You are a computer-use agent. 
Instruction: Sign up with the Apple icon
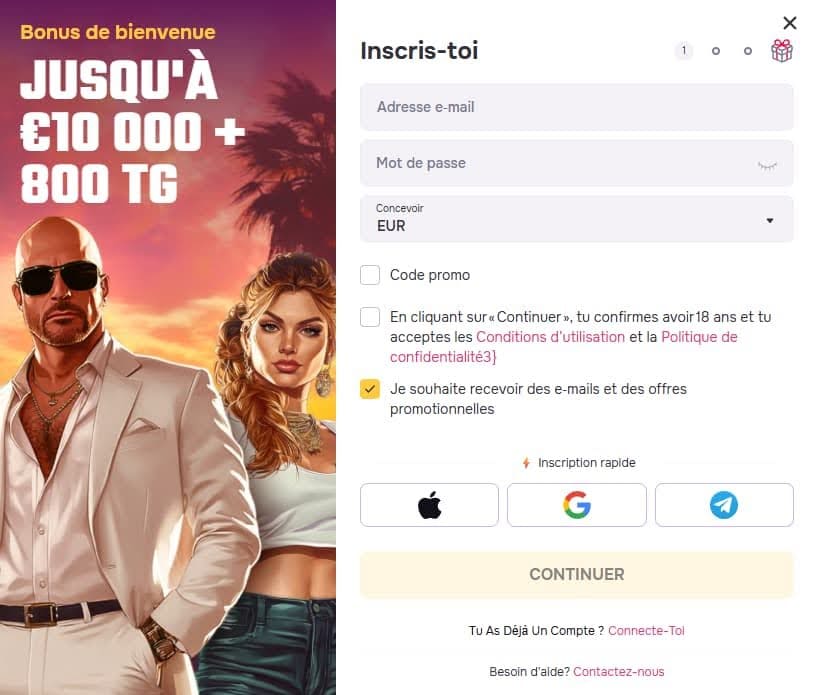point(429,505)
